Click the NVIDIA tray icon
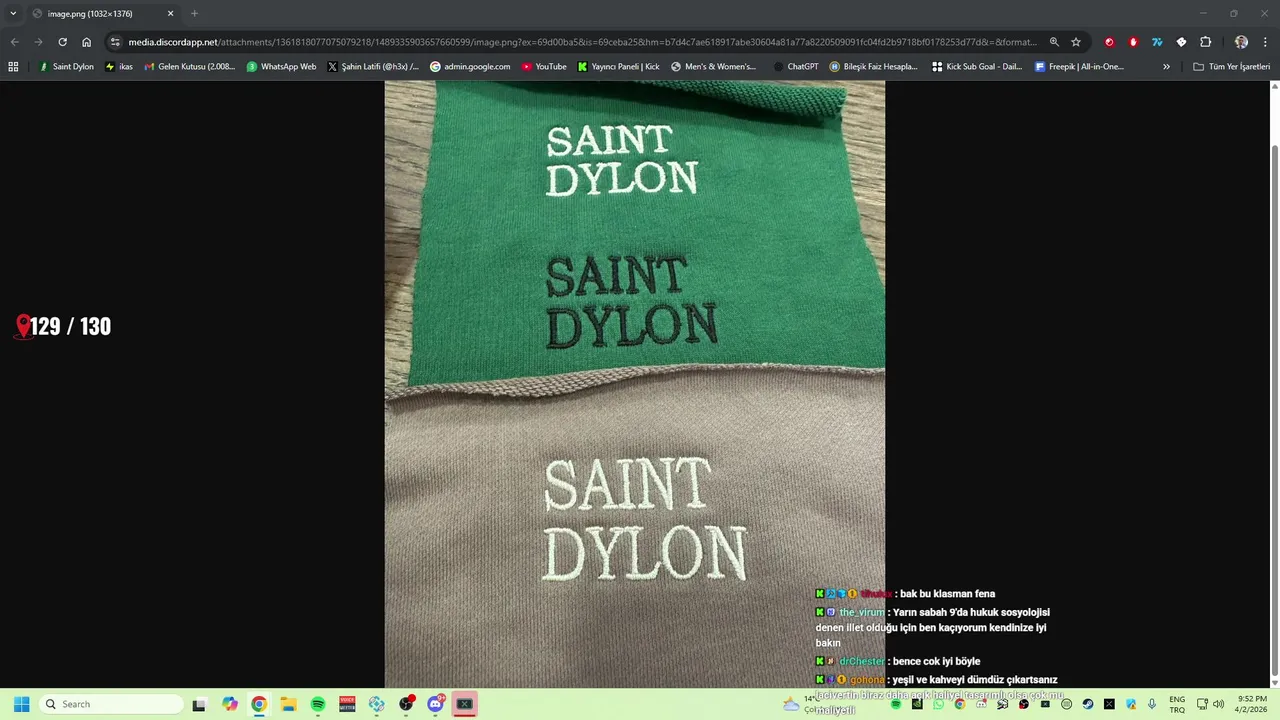This screenshot has width=1280, height=720. point(916,704)
